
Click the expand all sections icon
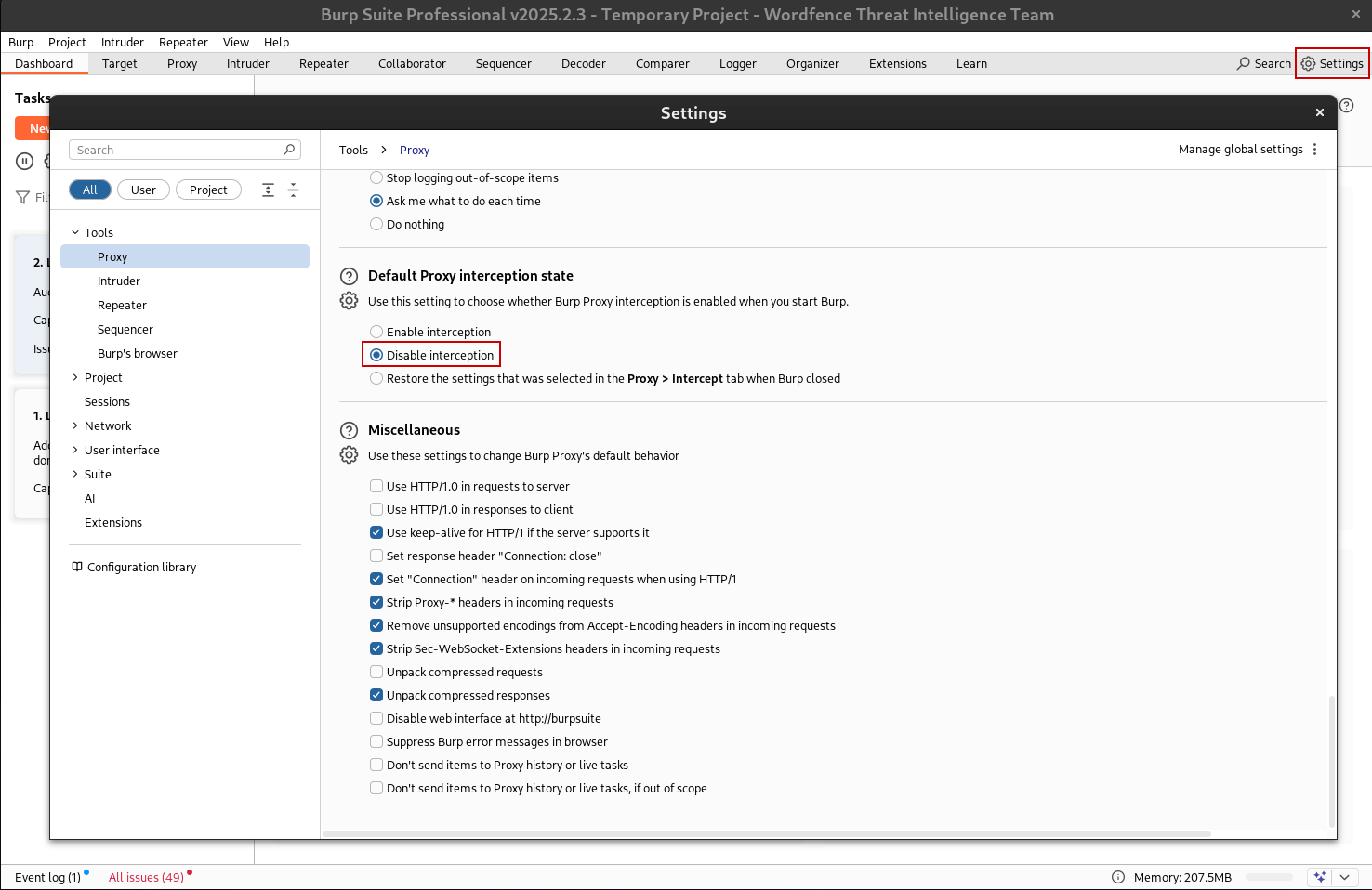tap(268, 190)
